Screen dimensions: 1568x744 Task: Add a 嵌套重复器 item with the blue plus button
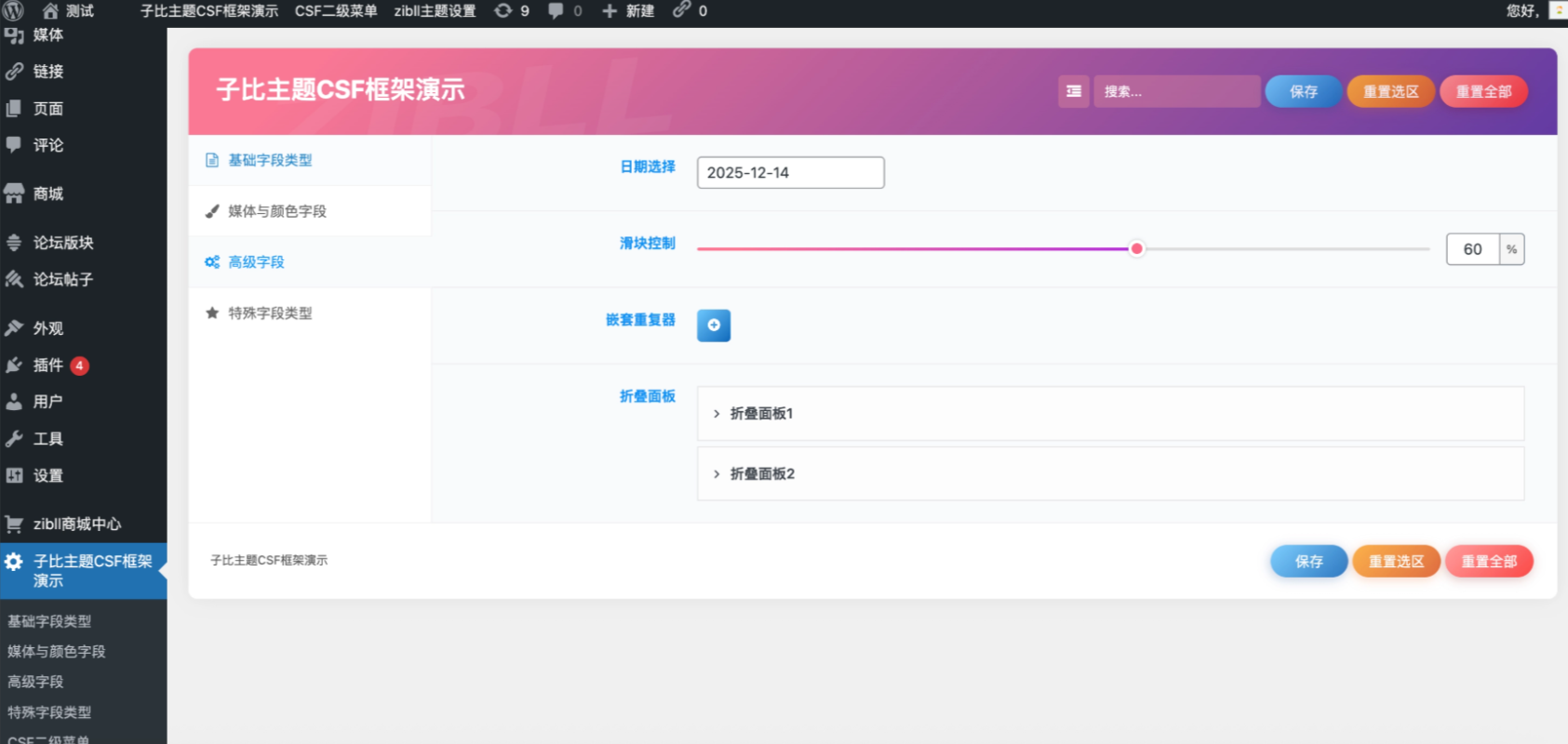(714, 325)
